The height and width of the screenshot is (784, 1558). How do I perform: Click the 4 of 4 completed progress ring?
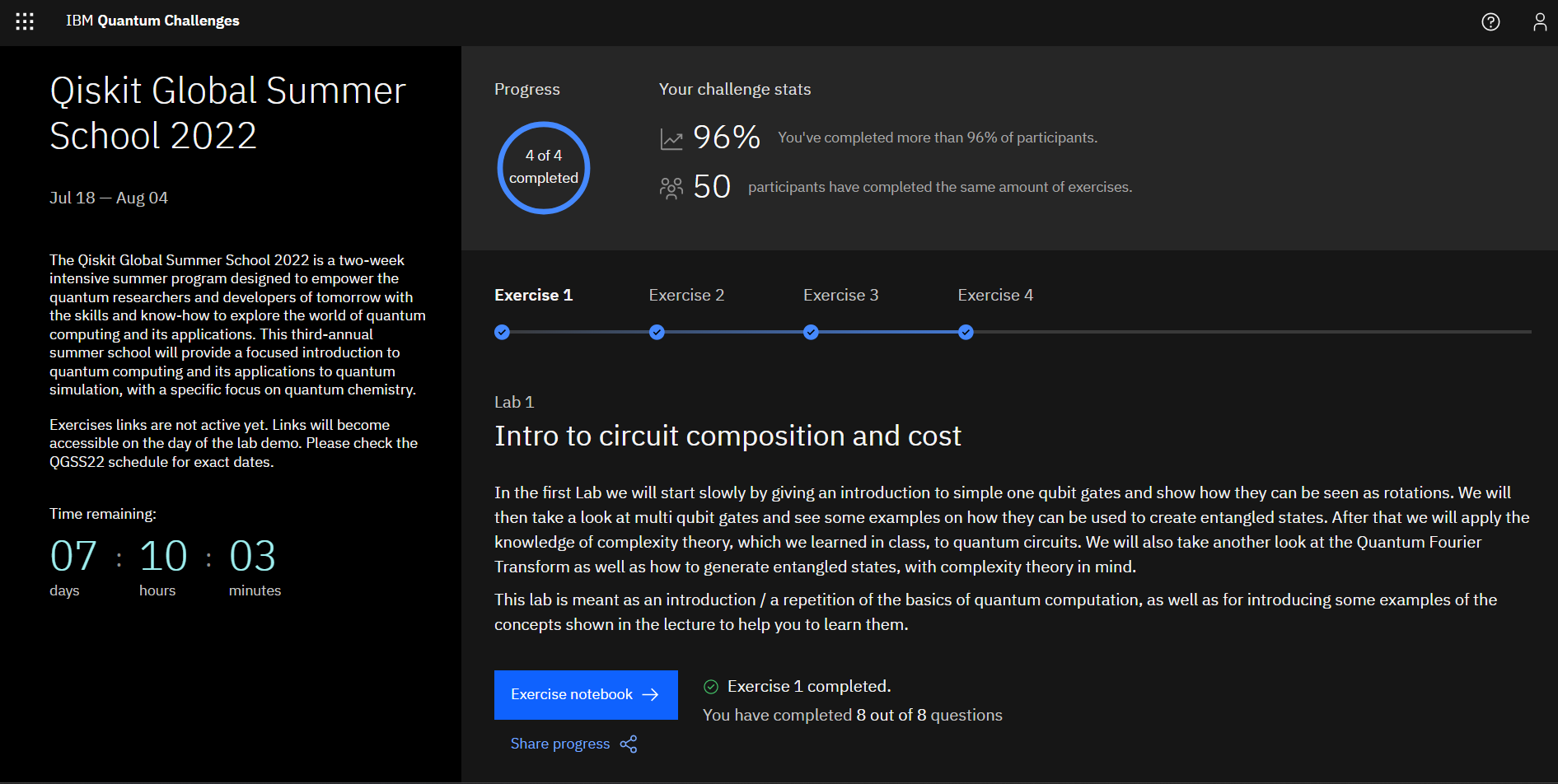pos(544,167)
